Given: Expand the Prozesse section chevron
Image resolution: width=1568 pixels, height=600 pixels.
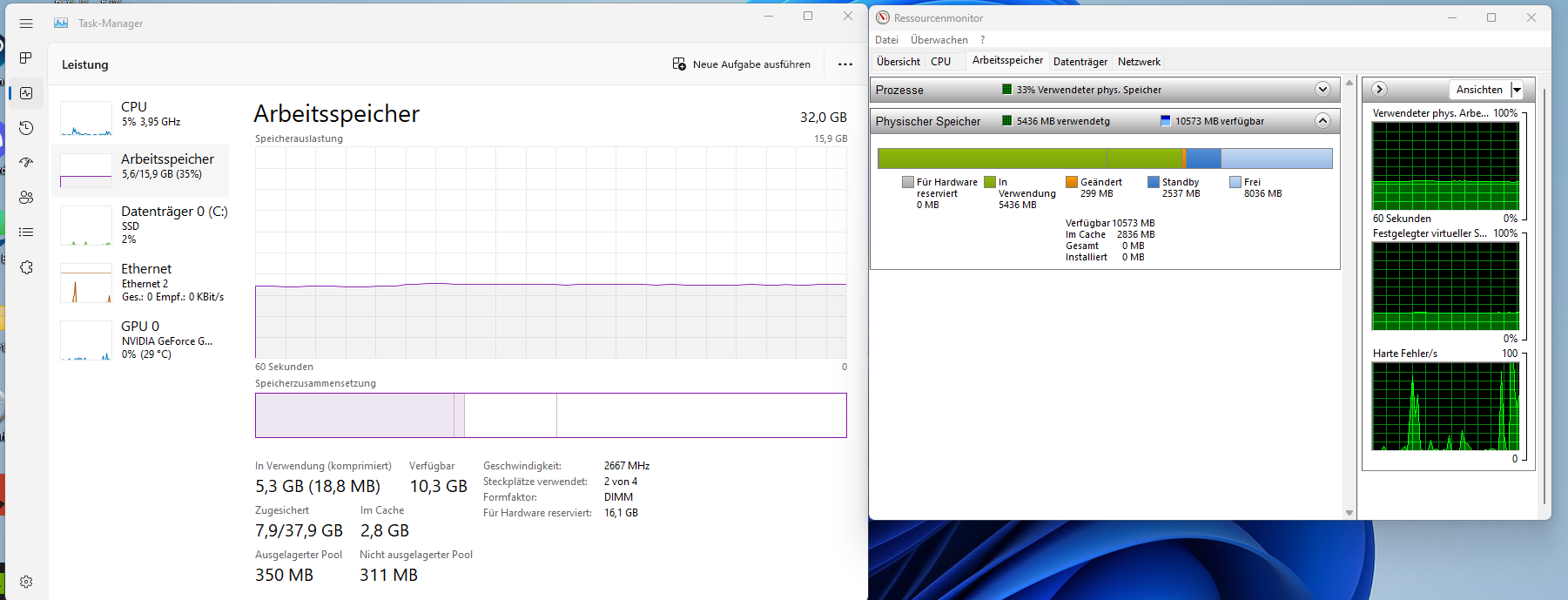Looking at the screenshot, I should coord(1322,90).
